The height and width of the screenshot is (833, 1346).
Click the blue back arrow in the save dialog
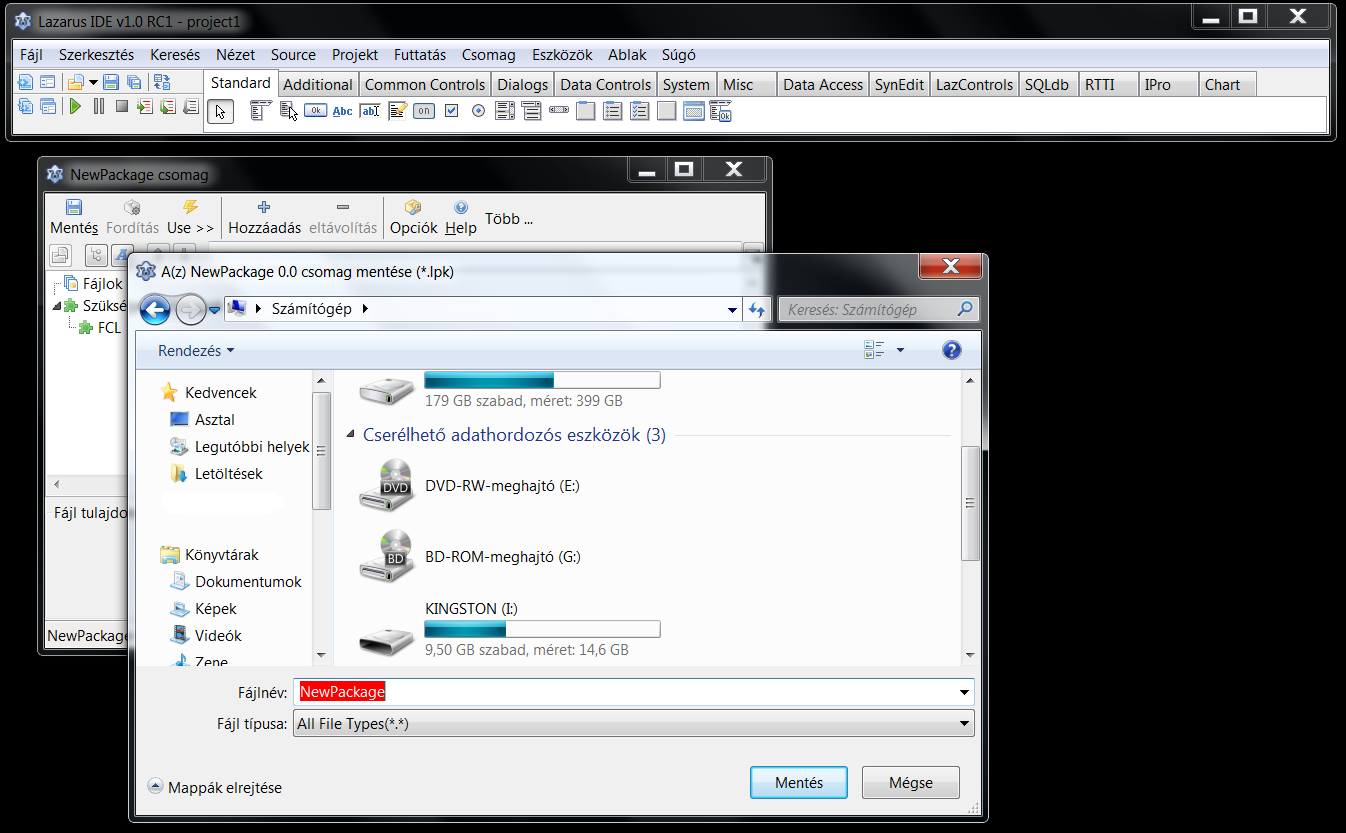coord(155,309)
